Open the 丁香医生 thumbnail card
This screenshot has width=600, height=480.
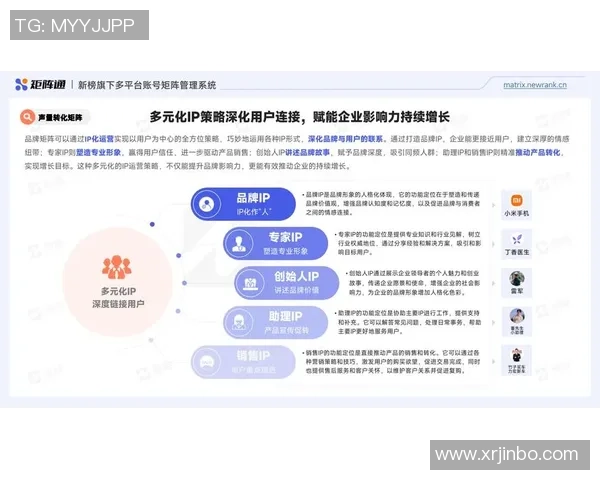click(516, 244)
